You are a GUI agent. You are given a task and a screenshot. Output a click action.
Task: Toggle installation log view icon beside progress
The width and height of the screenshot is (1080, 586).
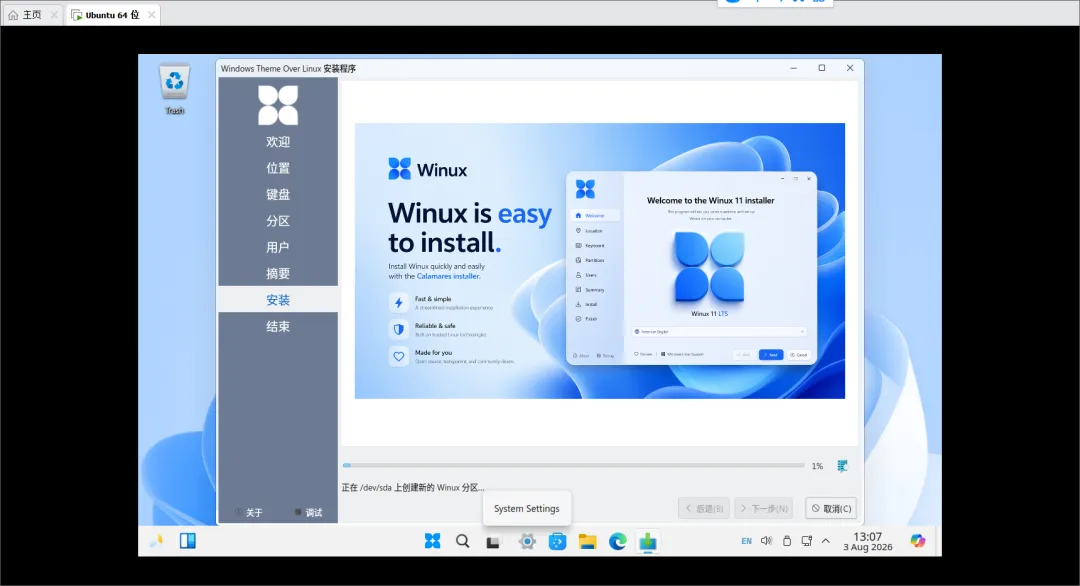pyautogui.click(x=842, y=466)
